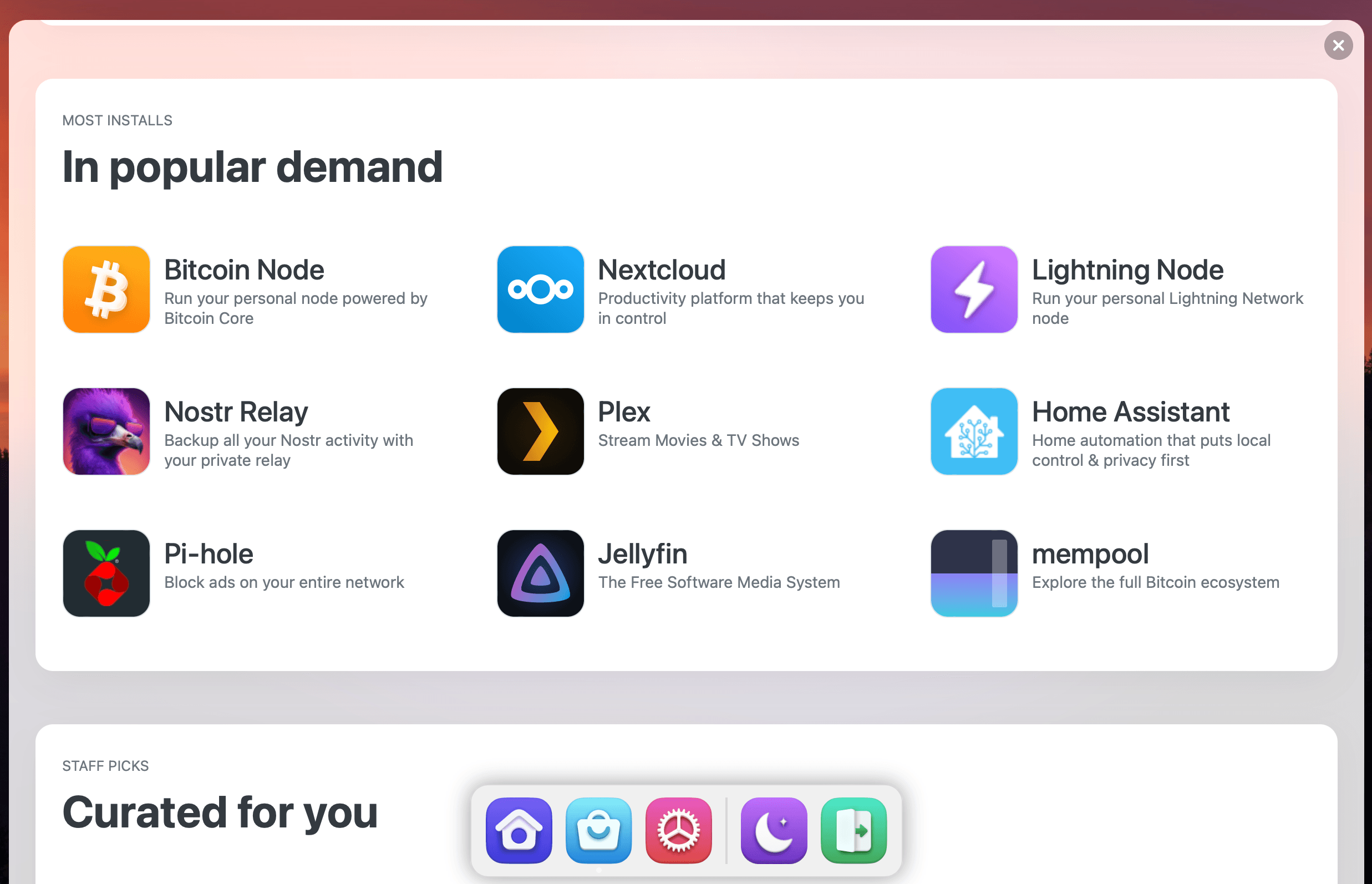The image size is (1372, 884).
Task: Click 'Block ads on your entire network' text
Action: point(284,582)
